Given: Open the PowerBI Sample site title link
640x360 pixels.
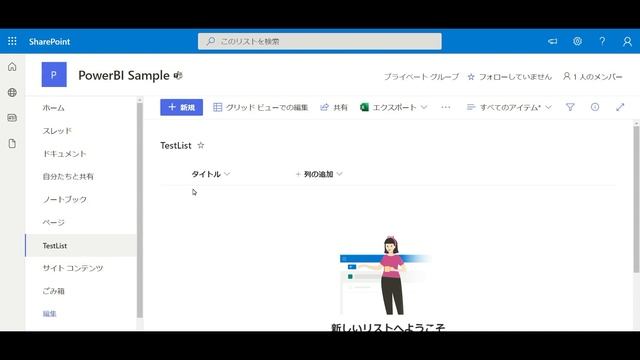Looking at the screenshot, I should click(x=124, y=76).
